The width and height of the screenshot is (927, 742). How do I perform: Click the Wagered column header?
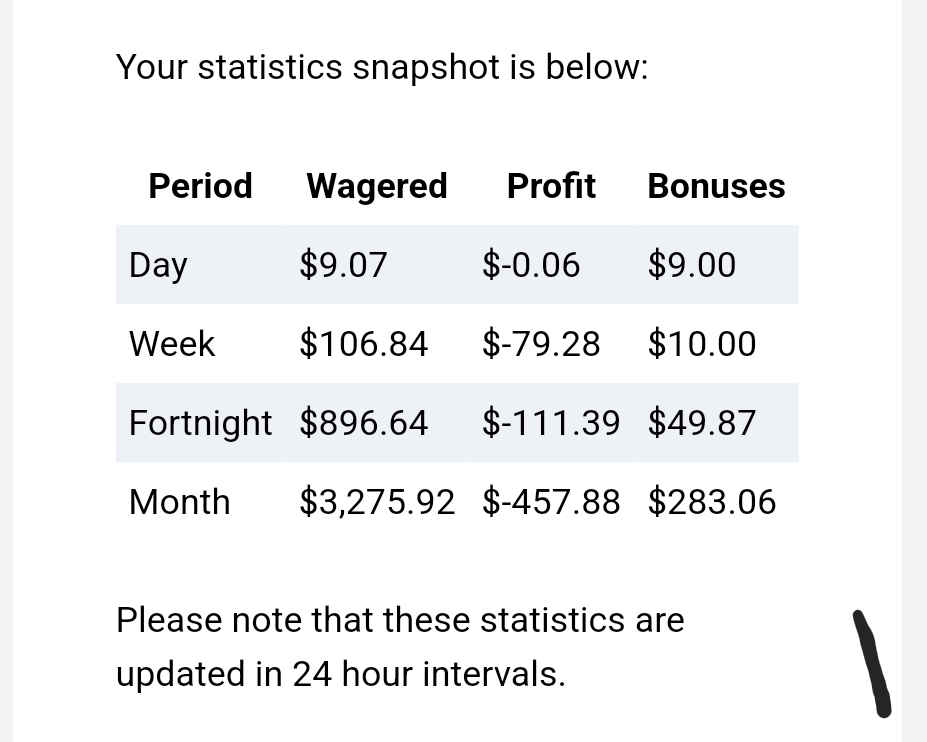377,187
